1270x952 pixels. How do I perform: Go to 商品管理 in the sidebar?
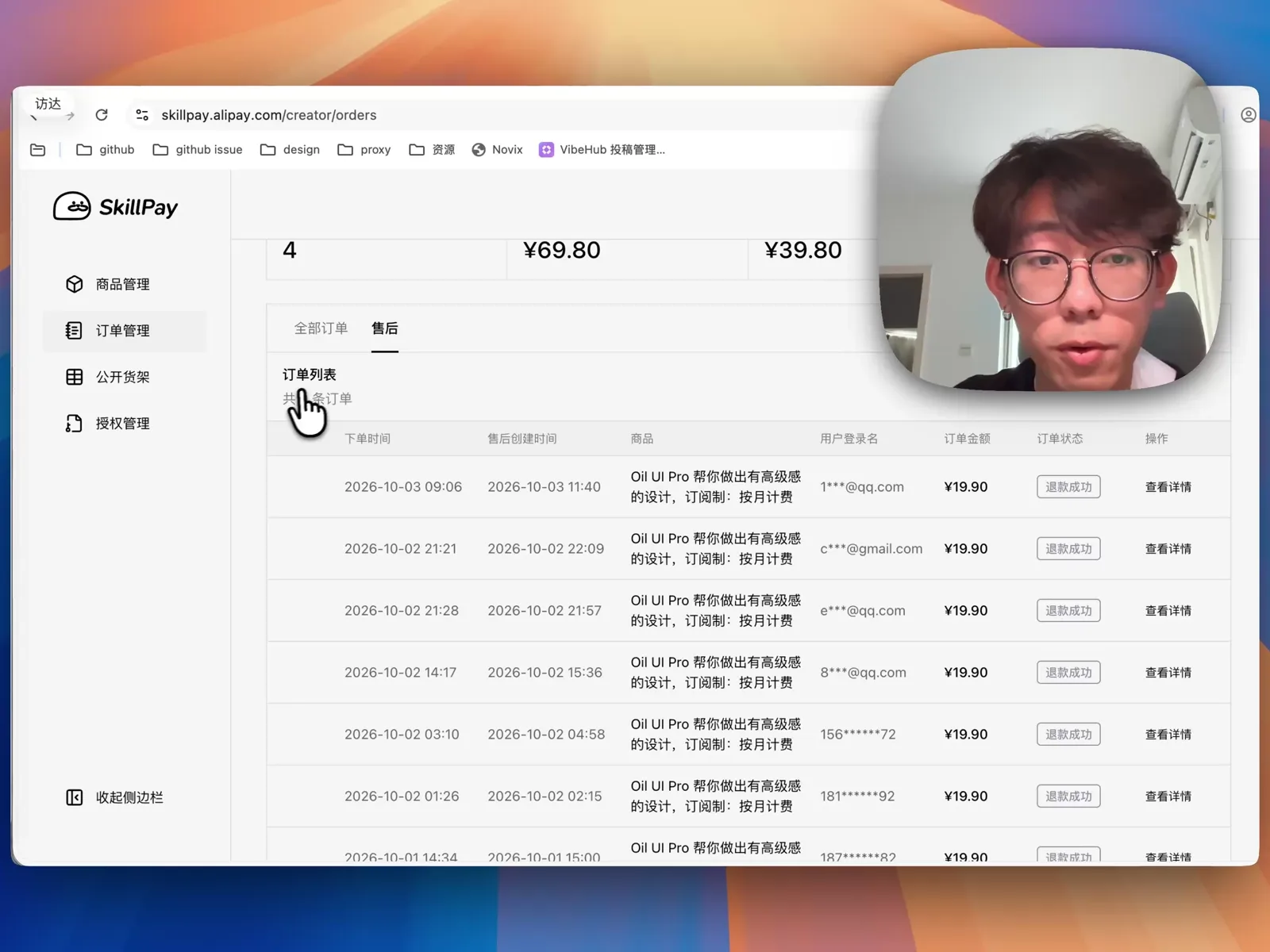[123, 284]
